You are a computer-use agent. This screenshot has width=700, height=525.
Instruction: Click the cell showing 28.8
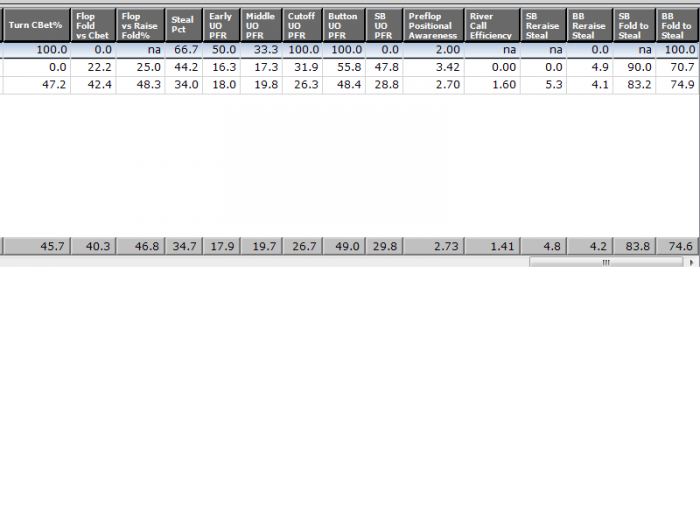tap(384, 85)
